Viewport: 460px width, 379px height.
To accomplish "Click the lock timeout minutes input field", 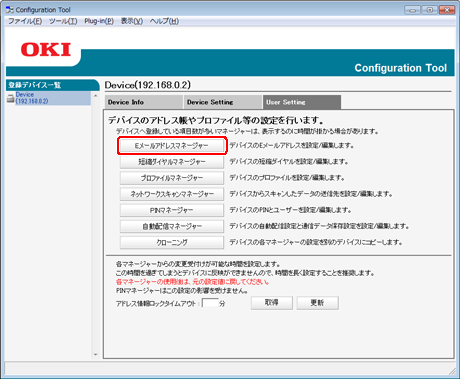I will 210,303.
